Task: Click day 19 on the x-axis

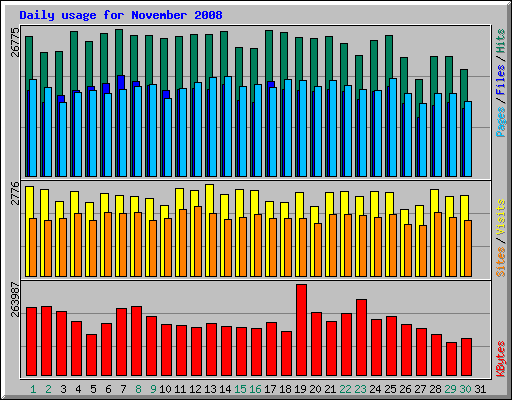Action: (300, 389)
